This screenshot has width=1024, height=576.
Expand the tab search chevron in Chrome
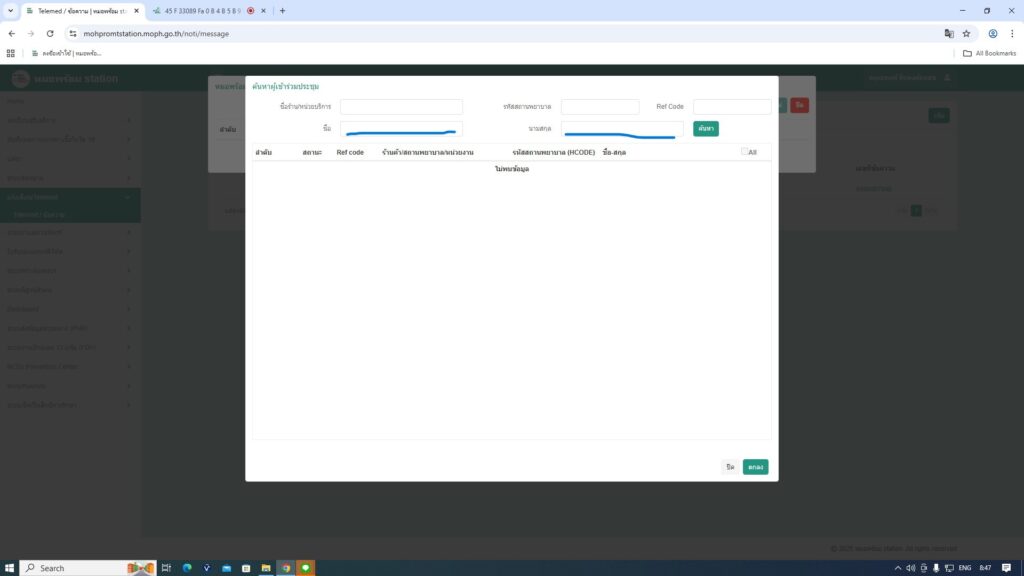pos(10,11)
